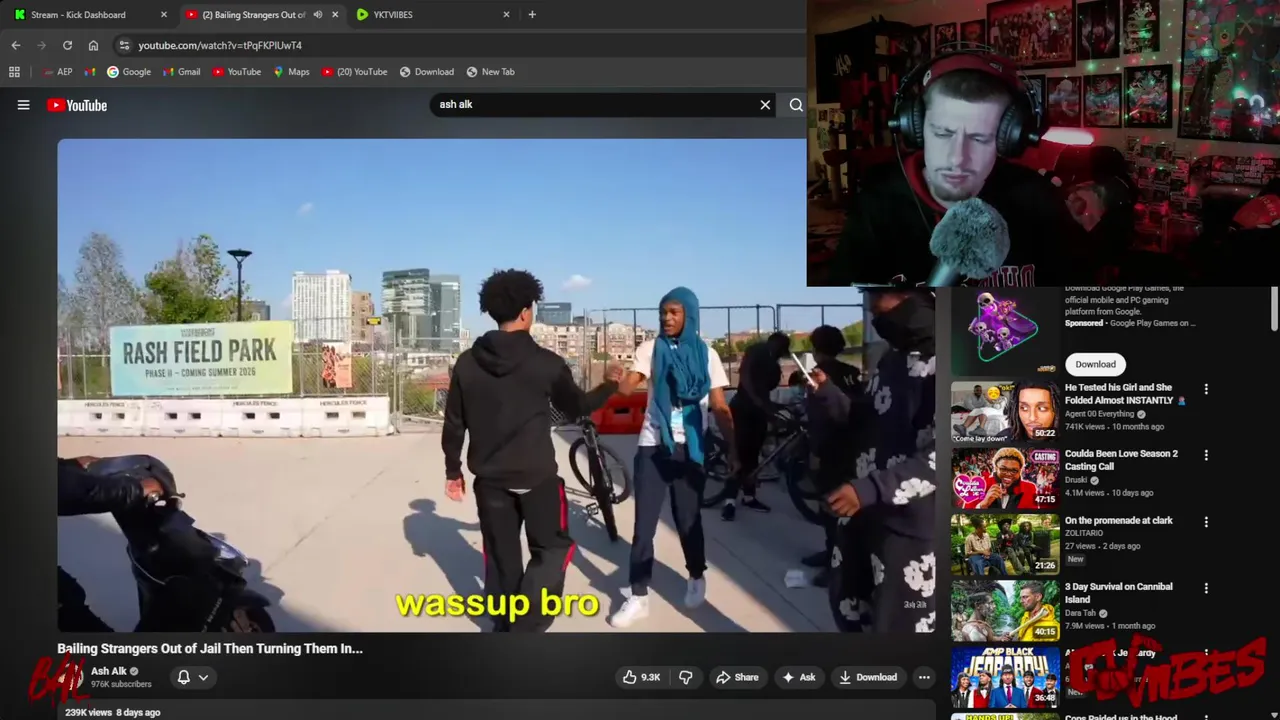Open 'On the promenade at clark' thumbnail
This screenshot has width=1280, height=720.
1004,544
